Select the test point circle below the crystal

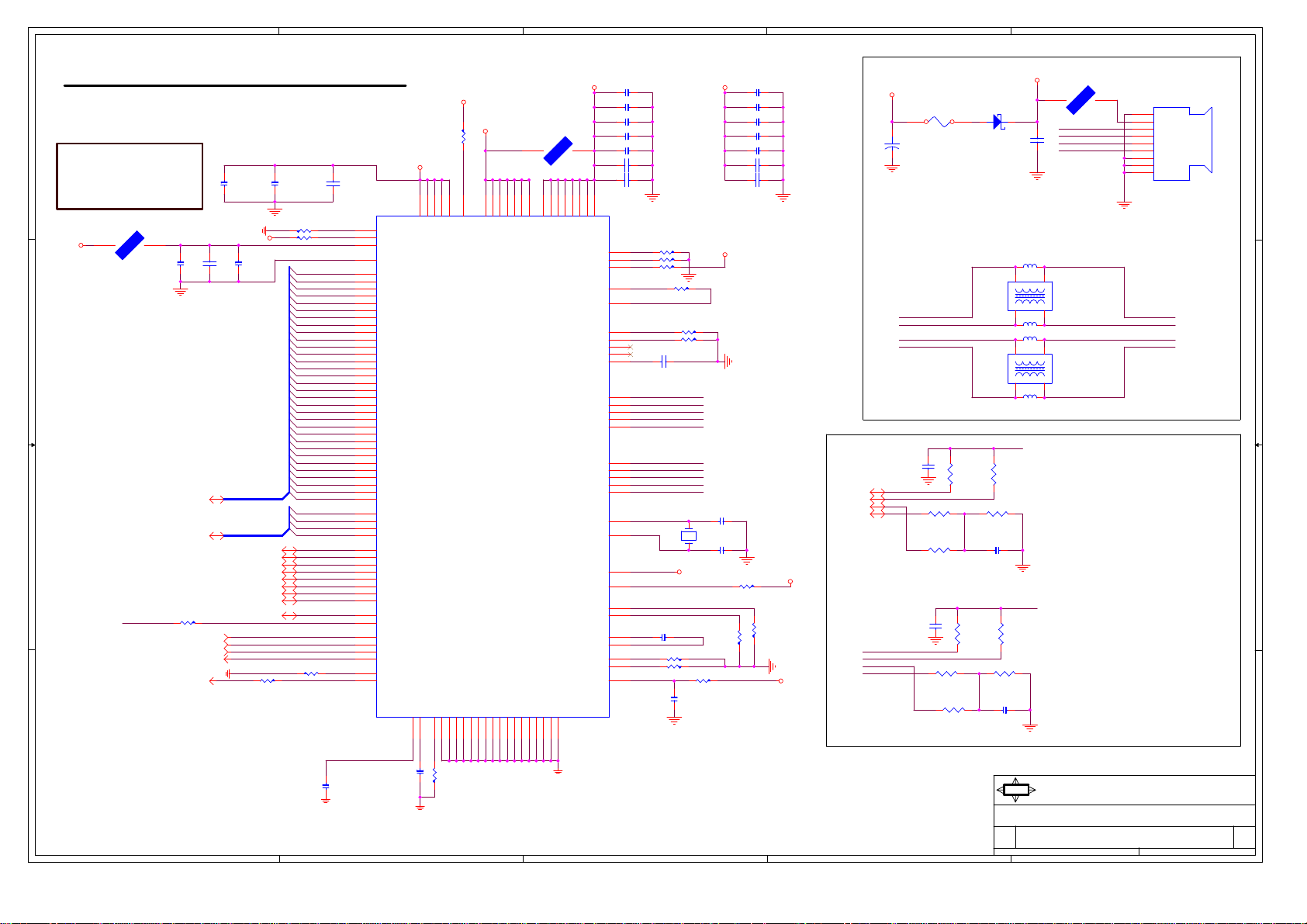tap(679, 573)
